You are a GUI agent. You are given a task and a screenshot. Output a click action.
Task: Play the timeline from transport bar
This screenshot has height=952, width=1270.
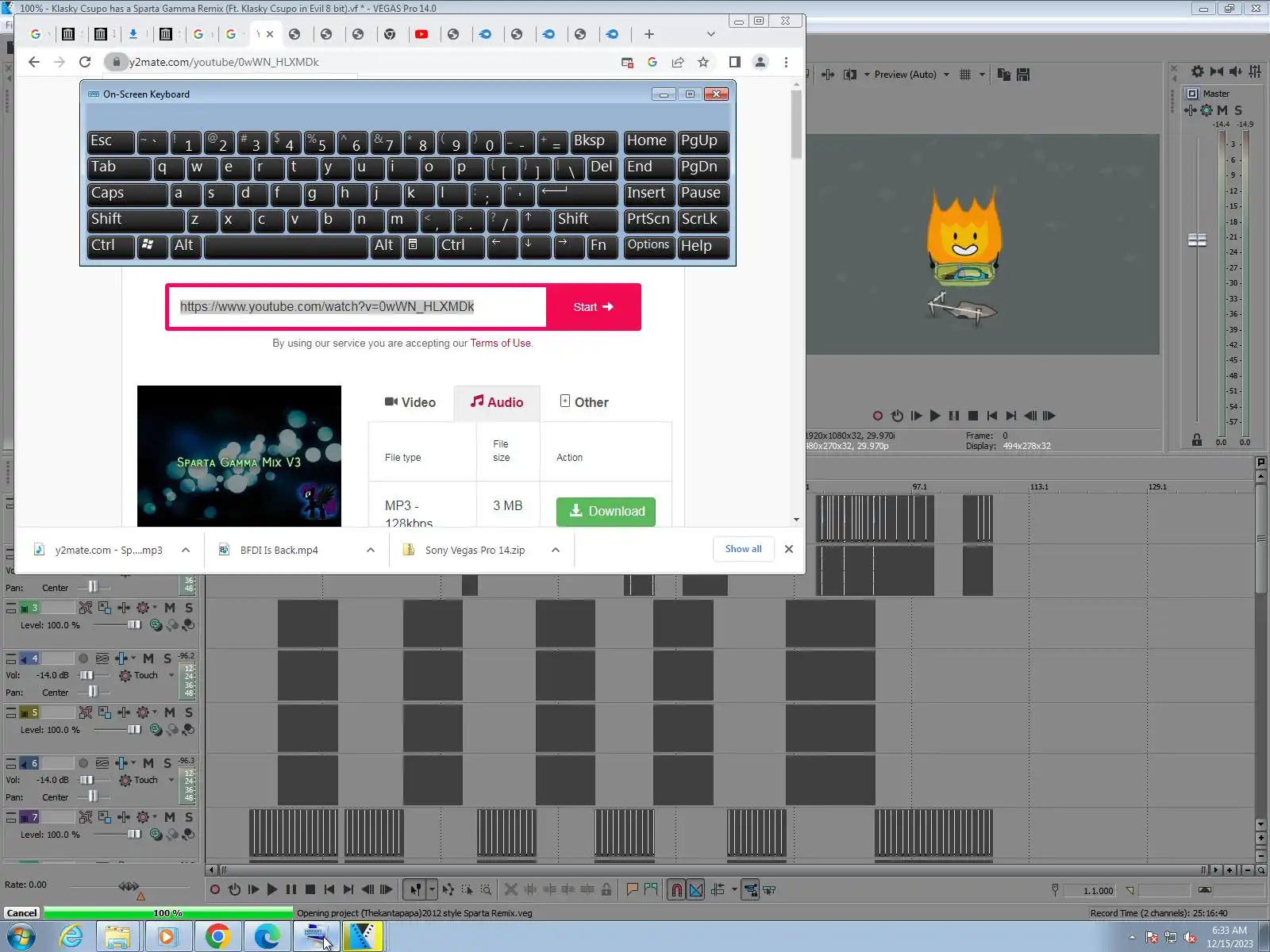coord(272,889)
